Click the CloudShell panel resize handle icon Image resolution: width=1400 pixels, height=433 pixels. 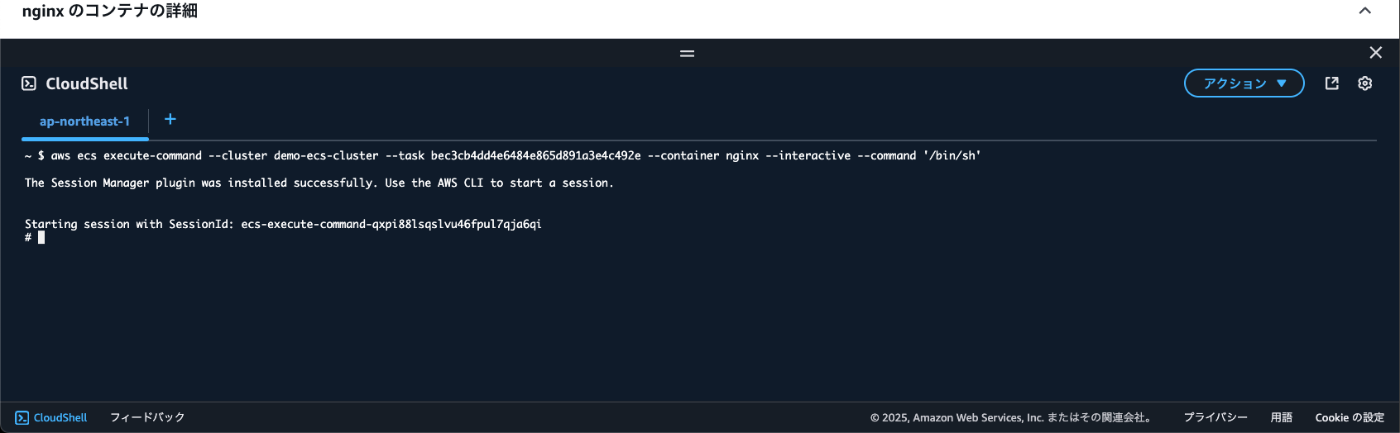(687, 53)
